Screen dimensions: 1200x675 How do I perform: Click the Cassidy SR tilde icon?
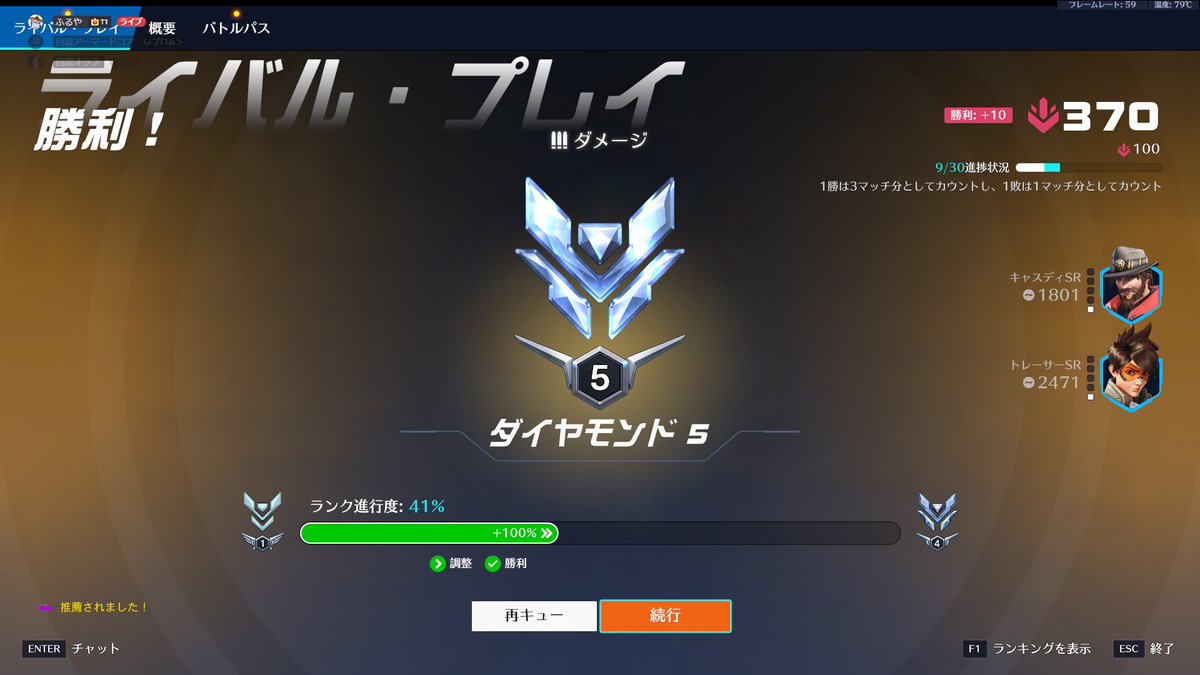1029,295
